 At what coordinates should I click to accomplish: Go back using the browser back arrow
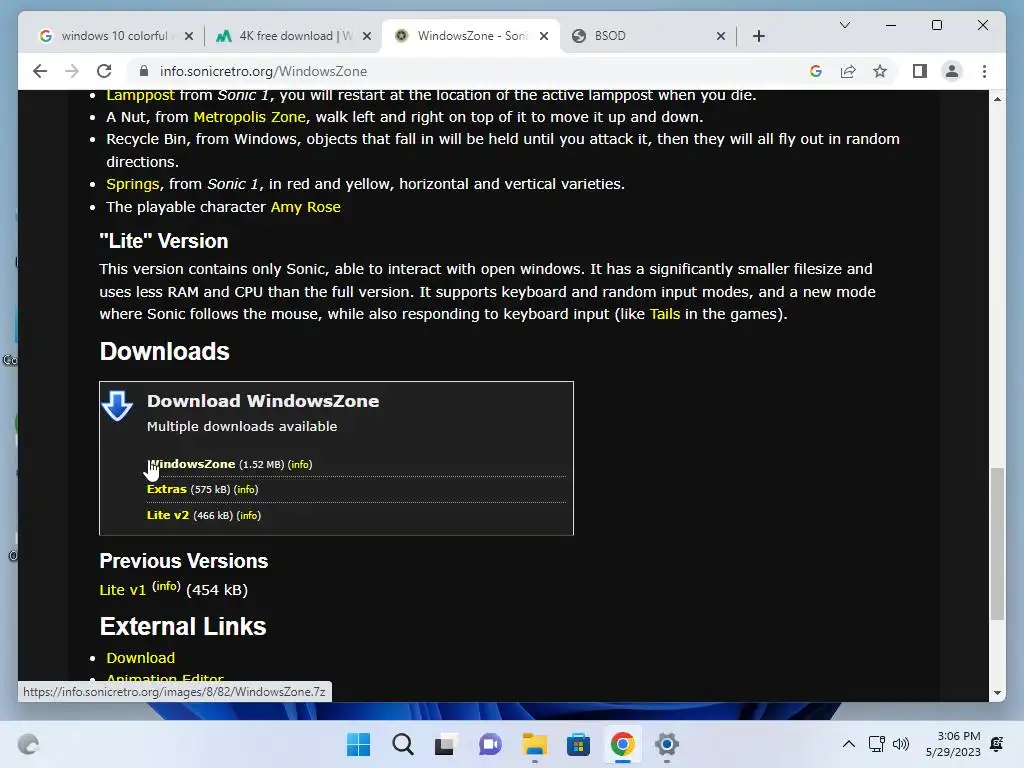pos(40,71)
